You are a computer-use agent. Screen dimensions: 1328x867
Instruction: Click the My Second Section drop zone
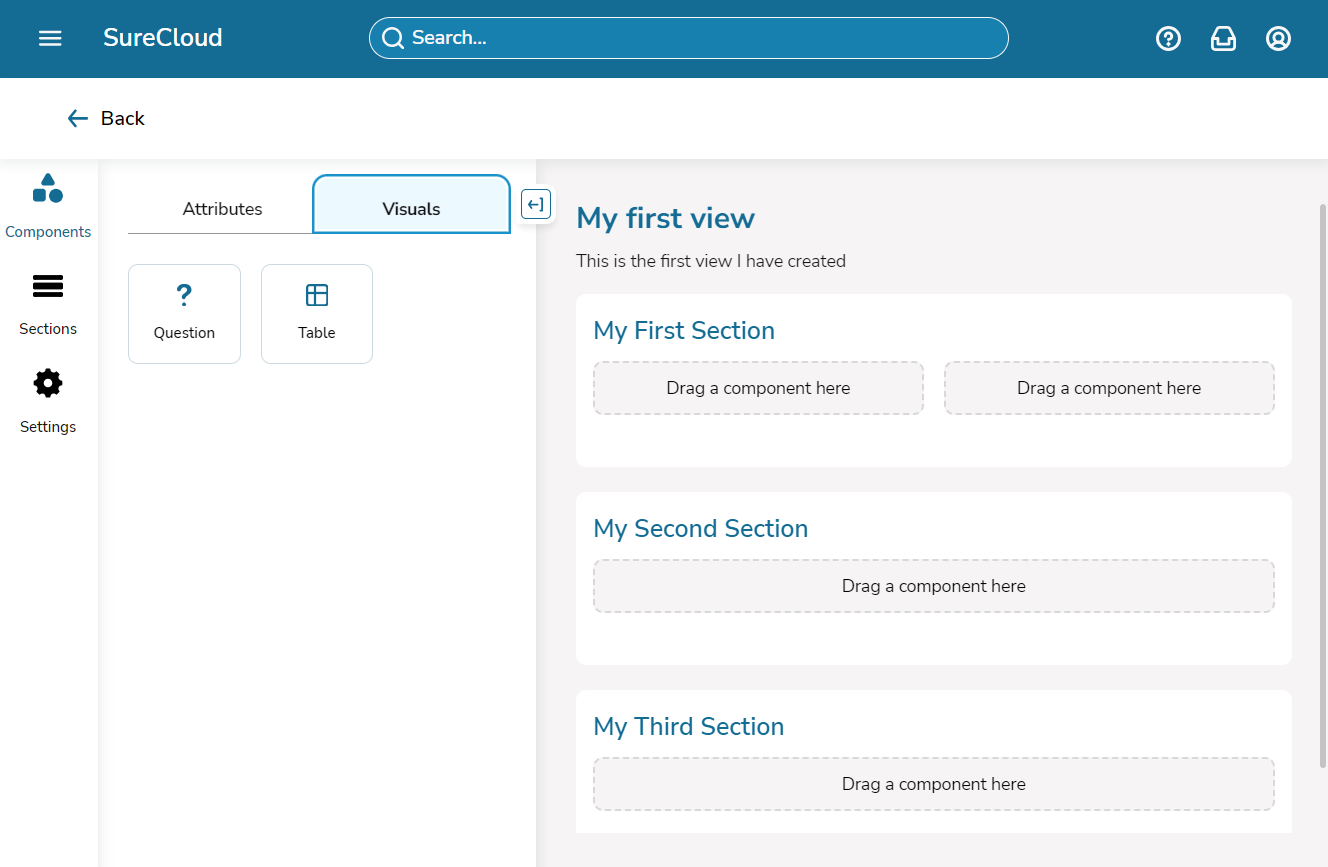(x=933, y=586)
